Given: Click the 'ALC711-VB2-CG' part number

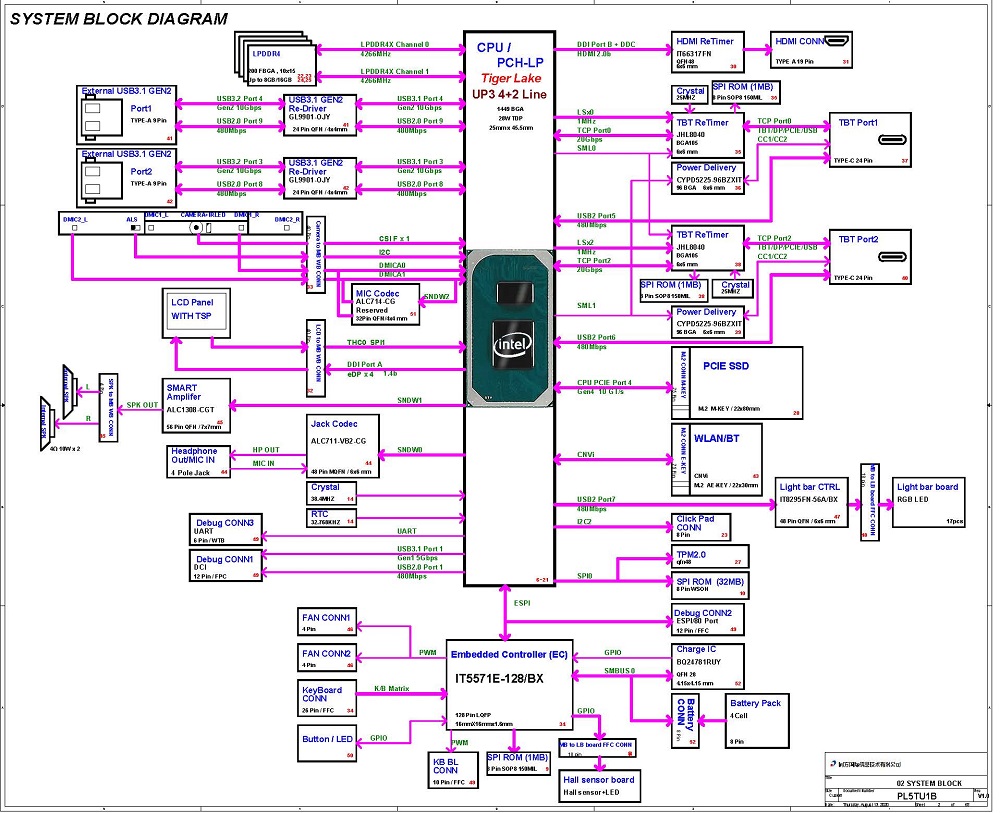Looking at the screenshot, I should pos(338,441).
